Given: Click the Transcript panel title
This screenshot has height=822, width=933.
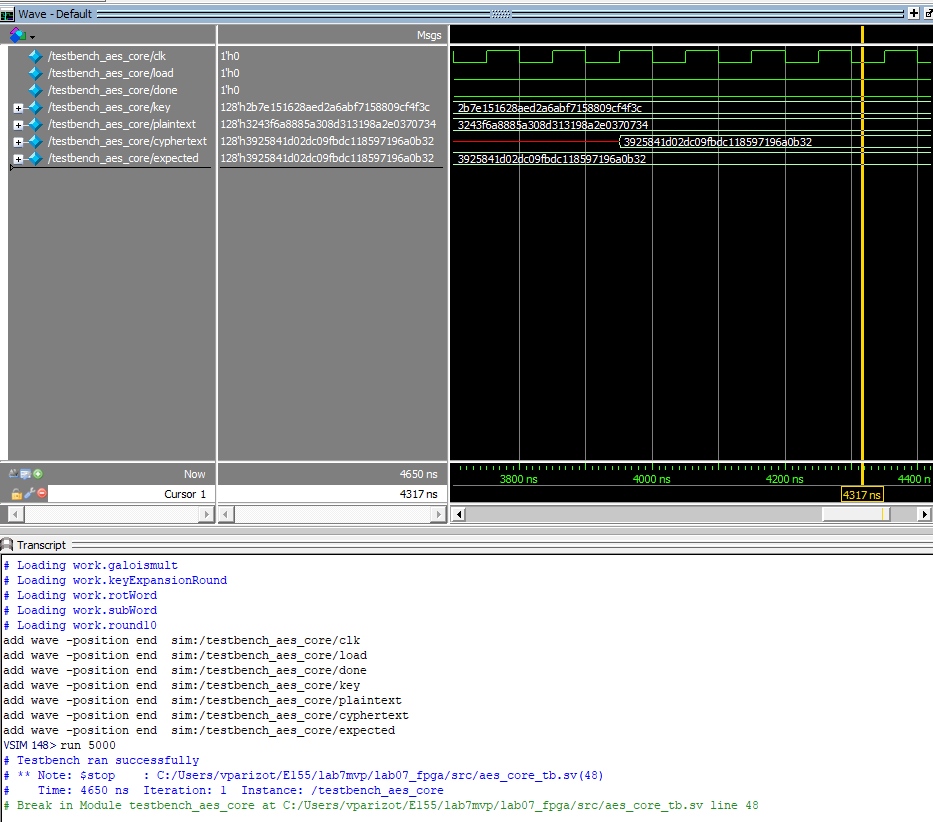Looking at the screenshot, I should click(x=41, y=545).
